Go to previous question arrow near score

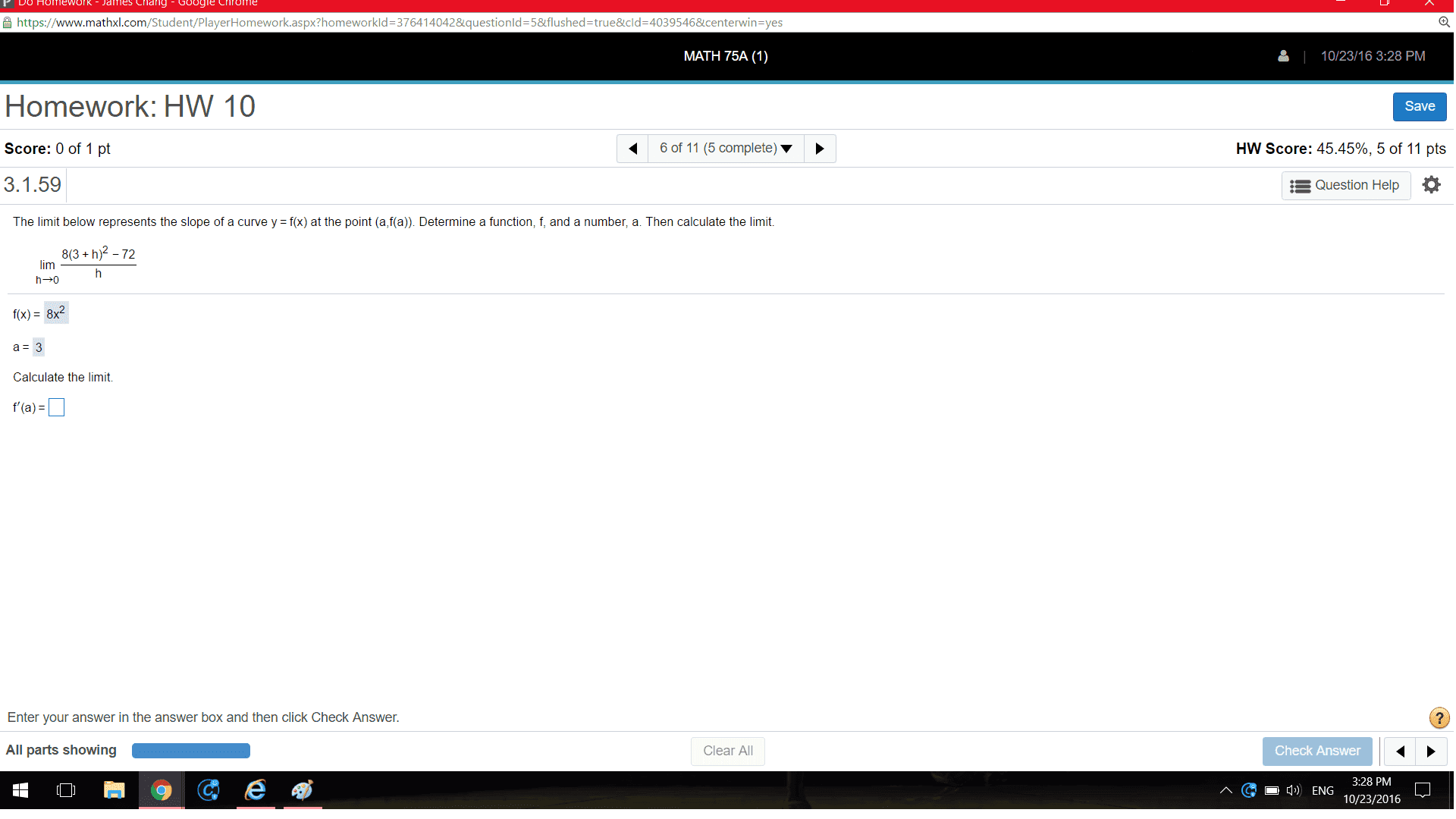(632, 149)
